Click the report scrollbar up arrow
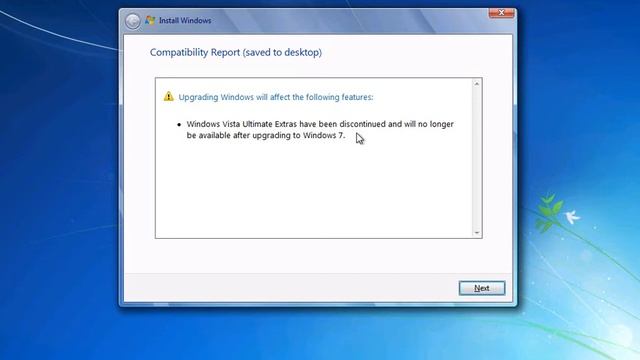Screen dimensions: 640x360 [x=476, y=84]
